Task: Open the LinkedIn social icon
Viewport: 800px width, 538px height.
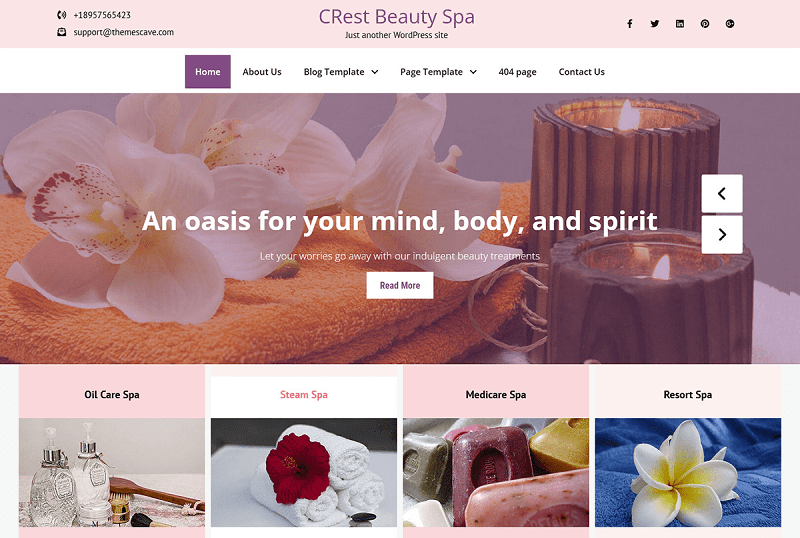Action: point(680,23)
